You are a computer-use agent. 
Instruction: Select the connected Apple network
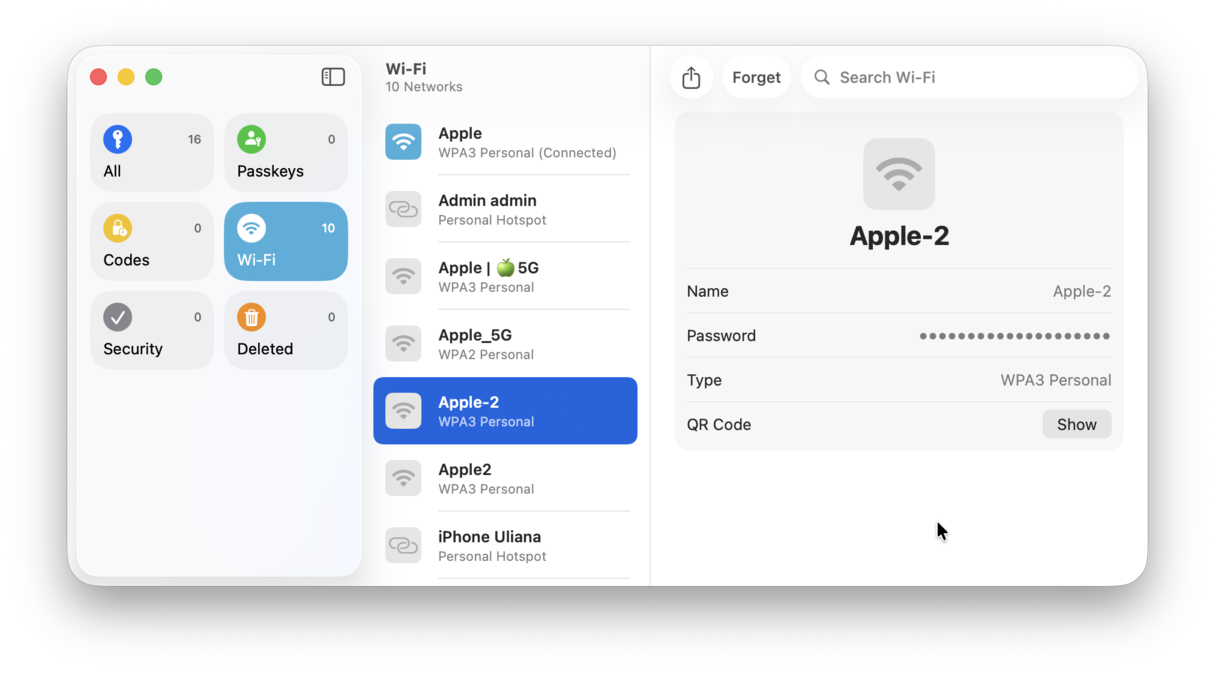pos(505,142)
